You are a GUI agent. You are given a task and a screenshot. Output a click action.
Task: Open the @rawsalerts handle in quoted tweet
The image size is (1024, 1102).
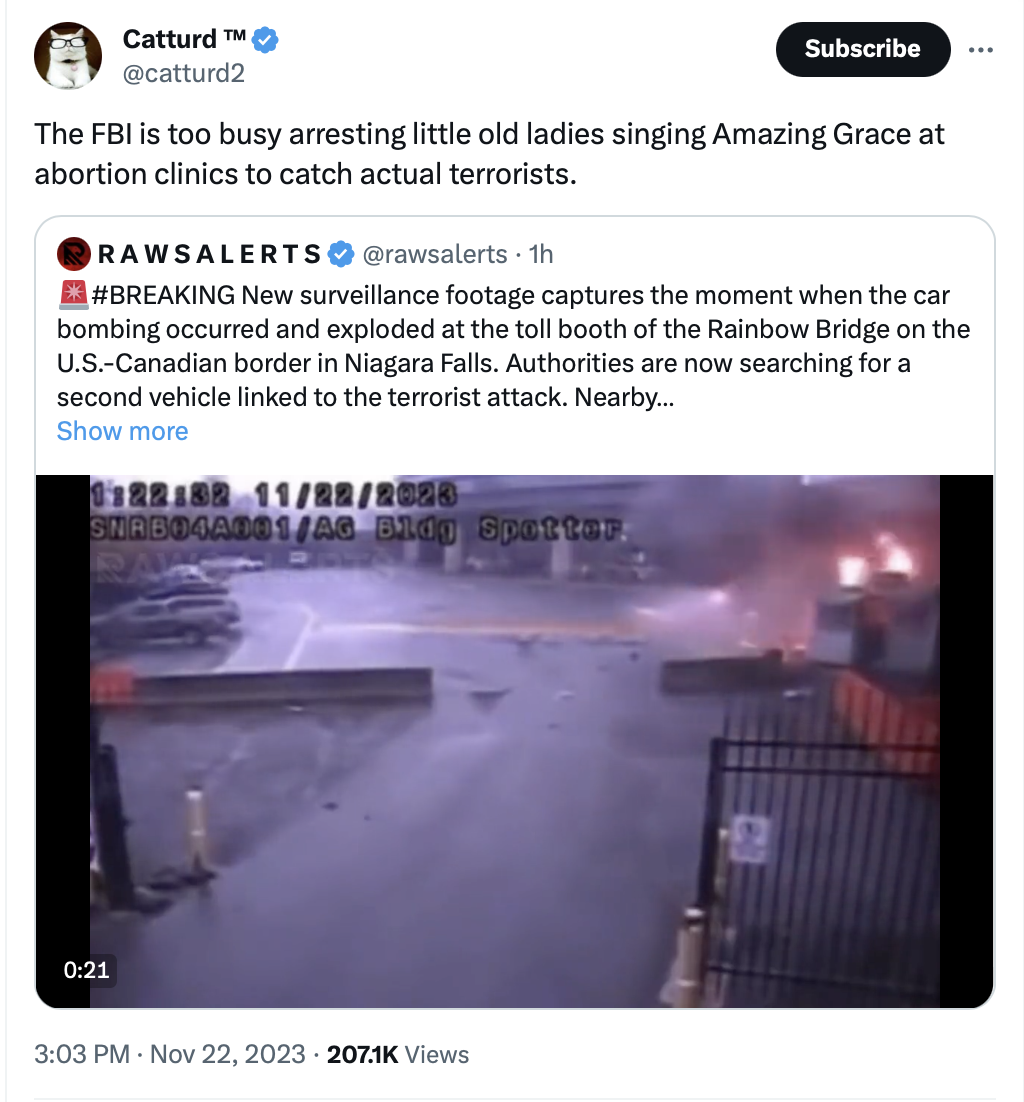tap(434, 254)
